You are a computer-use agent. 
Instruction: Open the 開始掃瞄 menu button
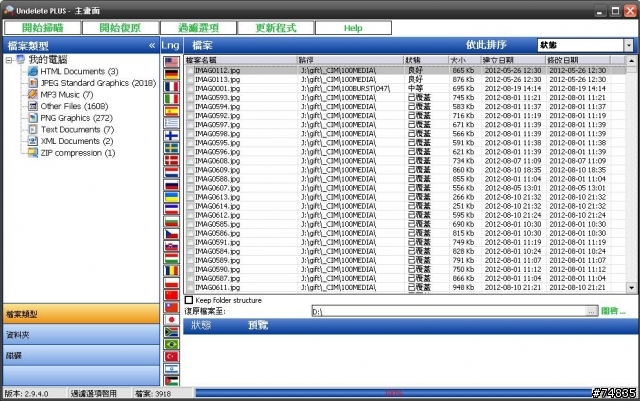(x=42, y=28)
